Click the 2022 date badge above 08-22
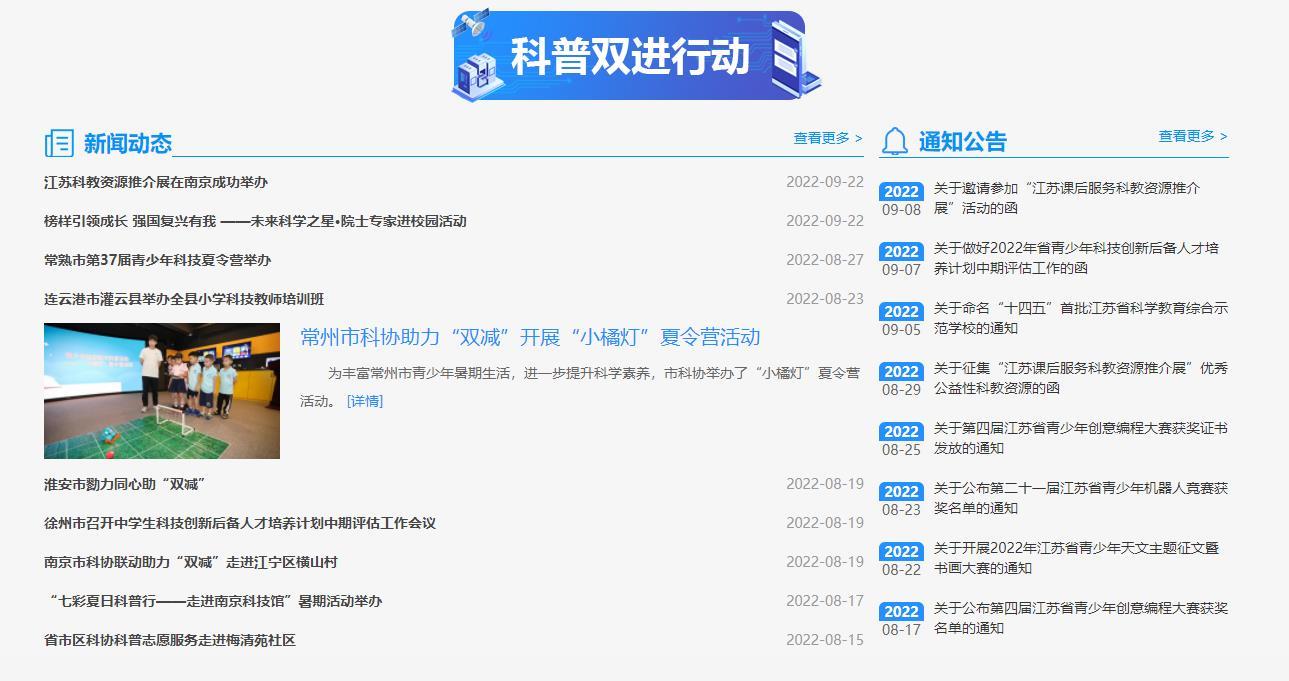Screen dimensions: 1289x681 (901, 551)
